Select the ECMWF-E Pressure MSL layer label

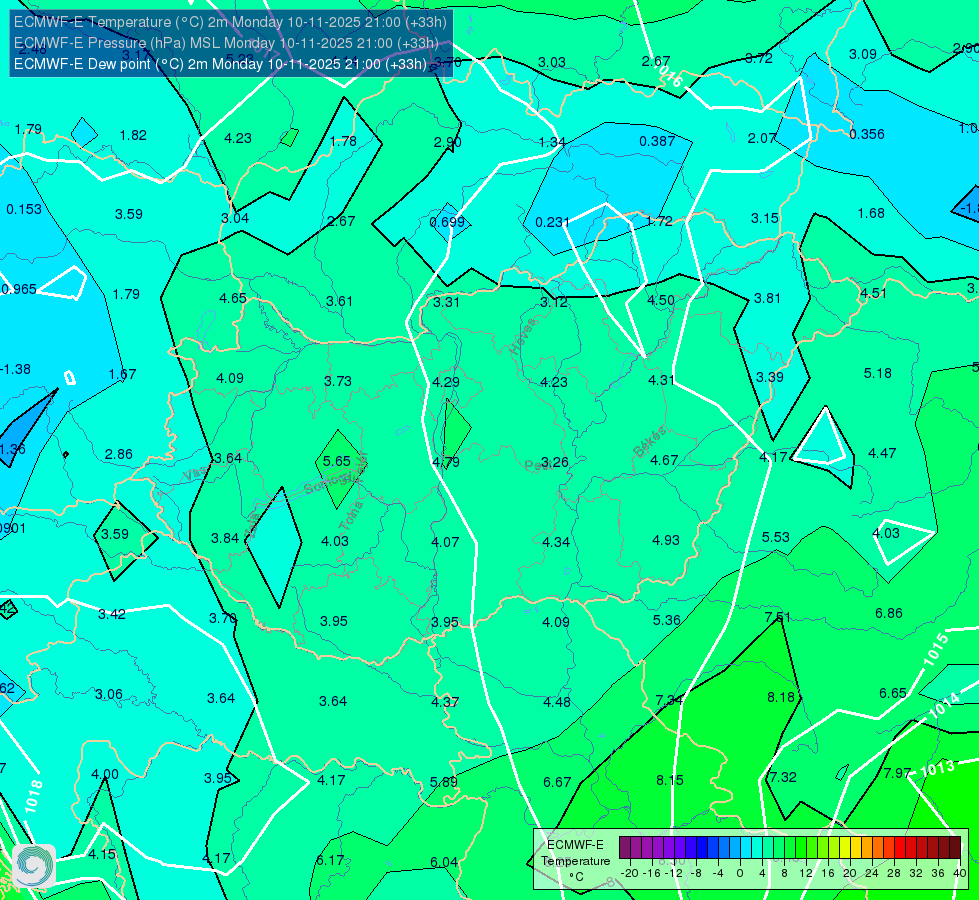click(x=226, y=43)
